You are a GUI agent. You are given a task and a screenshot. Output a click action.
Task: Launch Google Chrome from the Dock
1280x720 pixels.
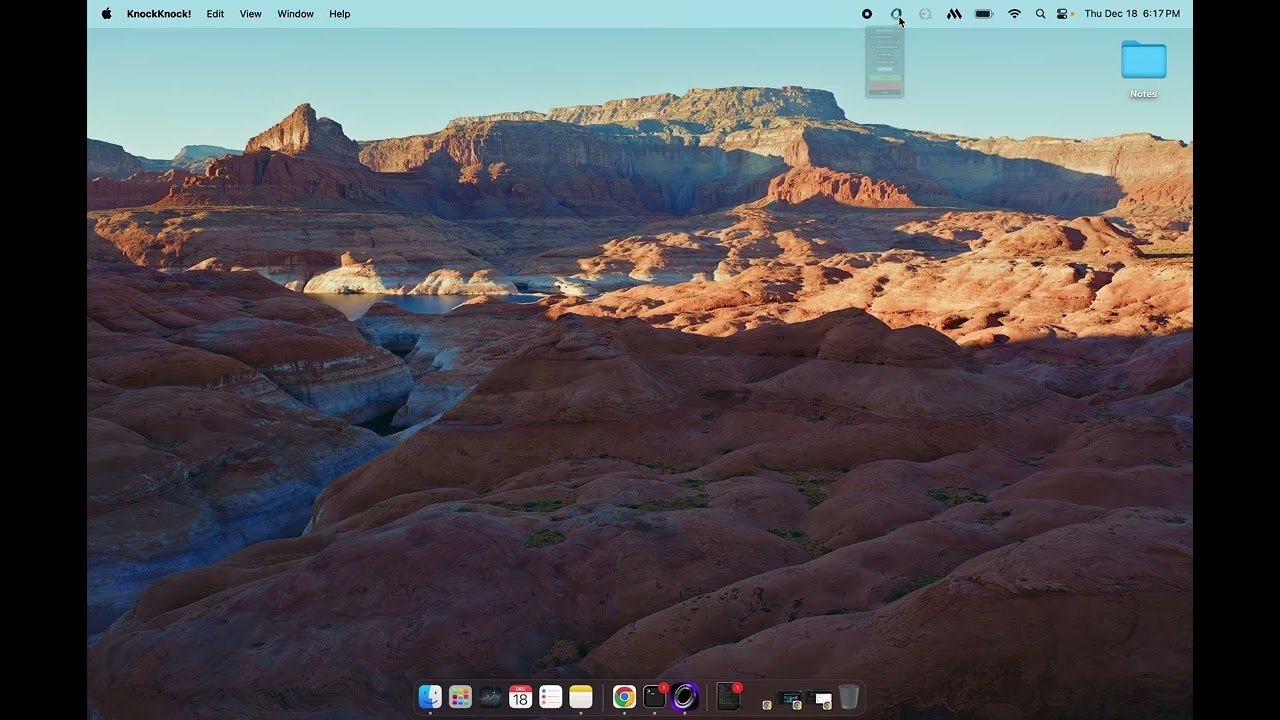pos(624,697)
